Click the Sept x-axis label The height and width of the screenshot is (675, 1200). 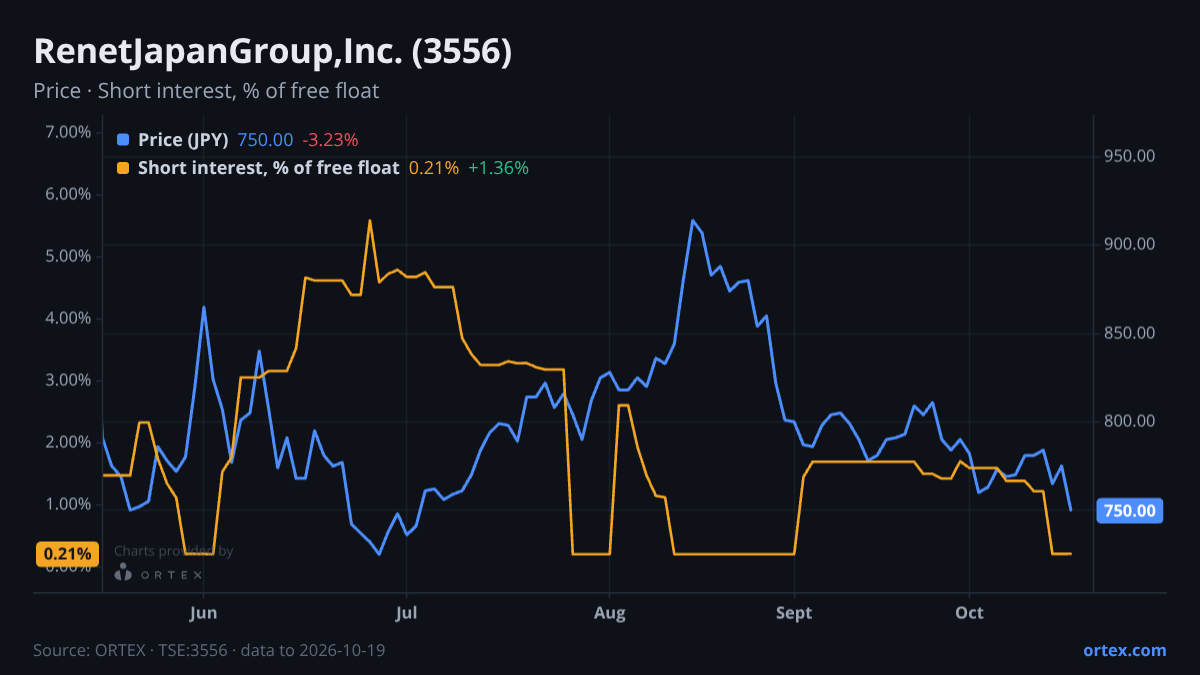point(794,613)
